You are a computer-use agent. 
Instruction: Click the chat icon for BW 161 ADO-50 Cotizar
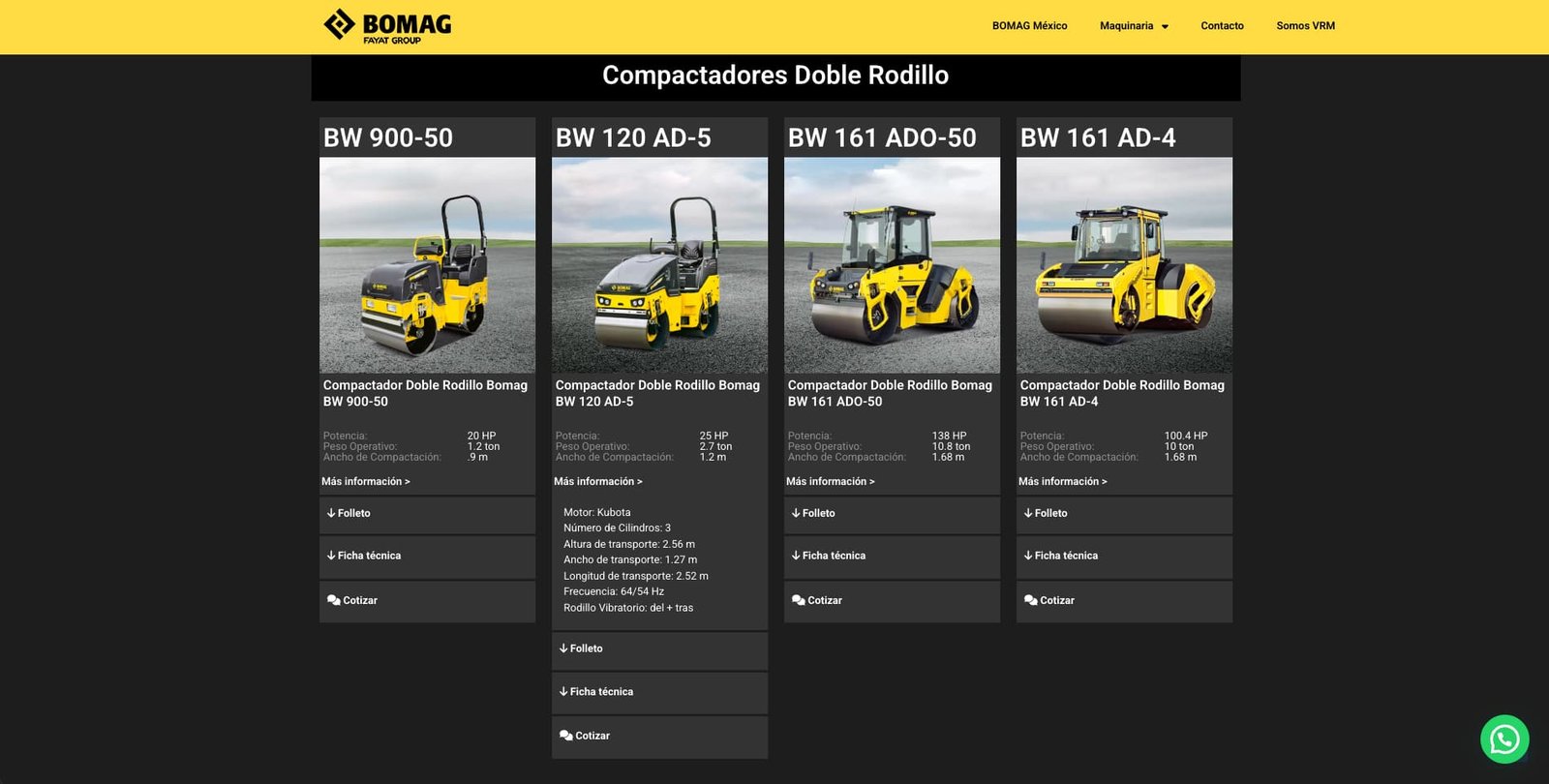click(x=798, y=600)
